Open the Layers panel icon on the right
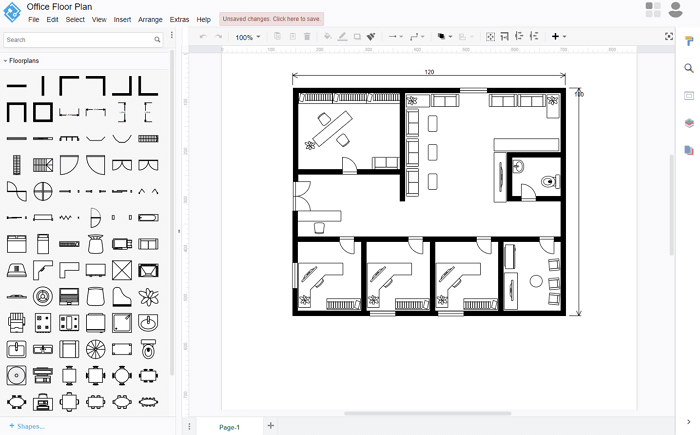The image size is (700, 435). (x=689, y=123)
